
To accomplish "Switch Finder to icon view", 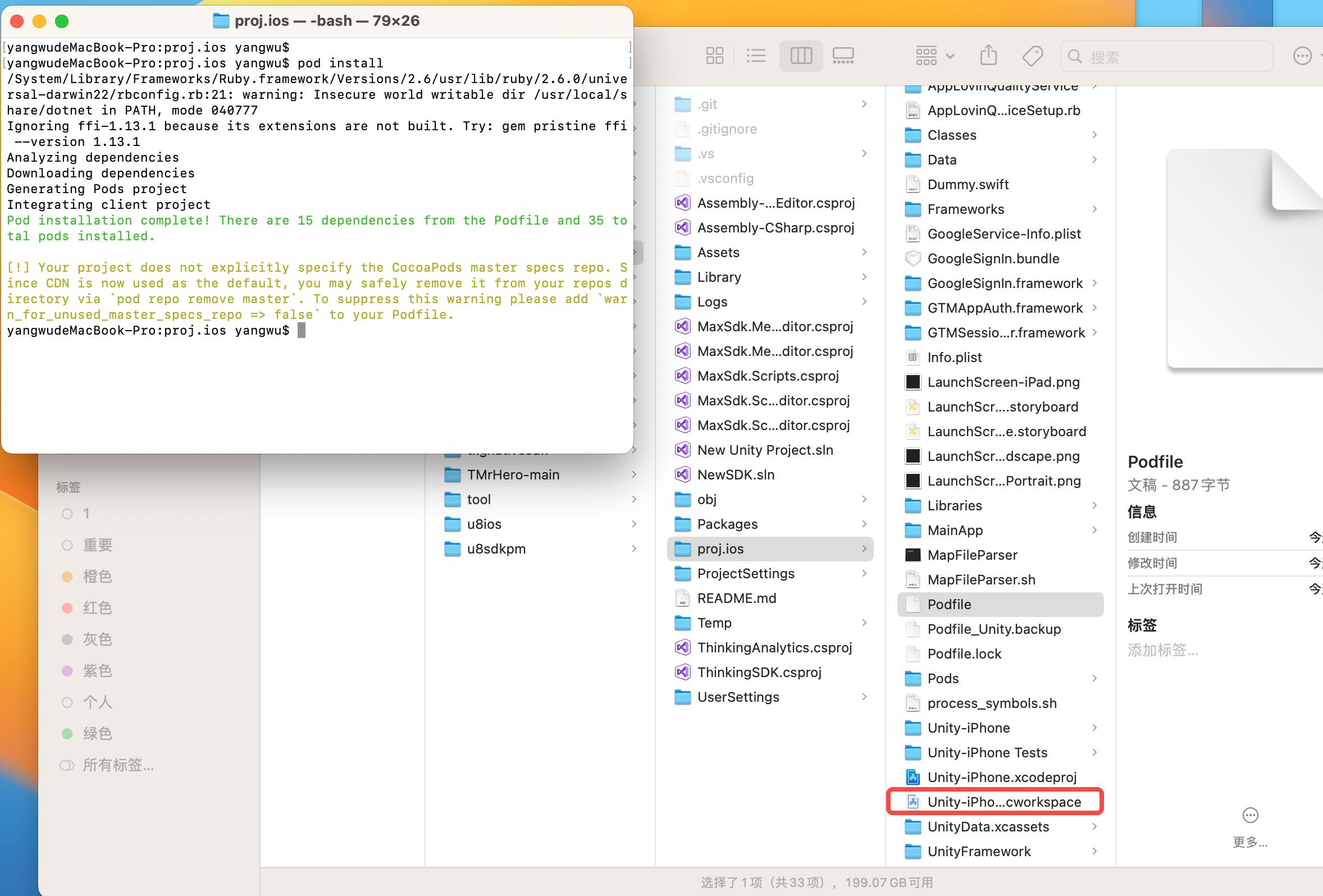I will point(714,56).
